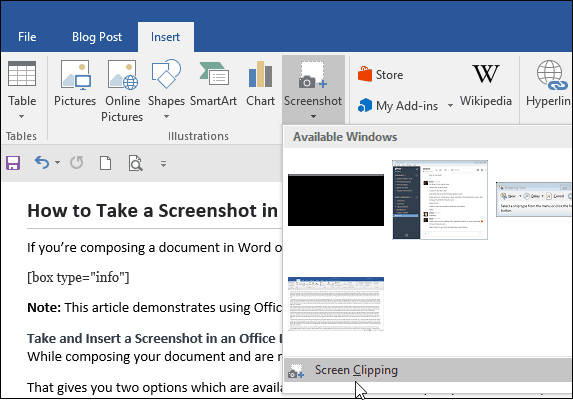
Task: Select Online Pictures in Illustrations
Action: 122,90
